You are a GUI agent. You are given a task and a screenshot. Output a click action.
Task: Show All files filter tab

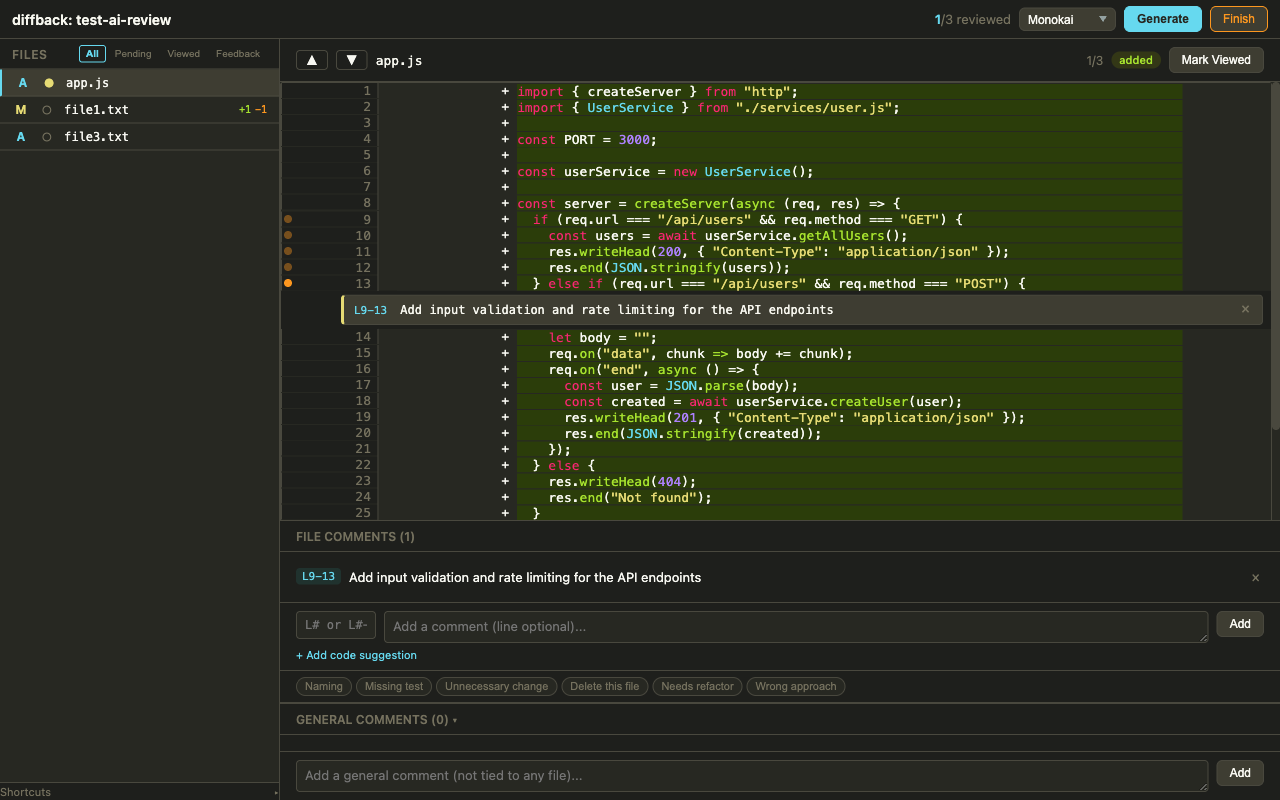point(92,54)
